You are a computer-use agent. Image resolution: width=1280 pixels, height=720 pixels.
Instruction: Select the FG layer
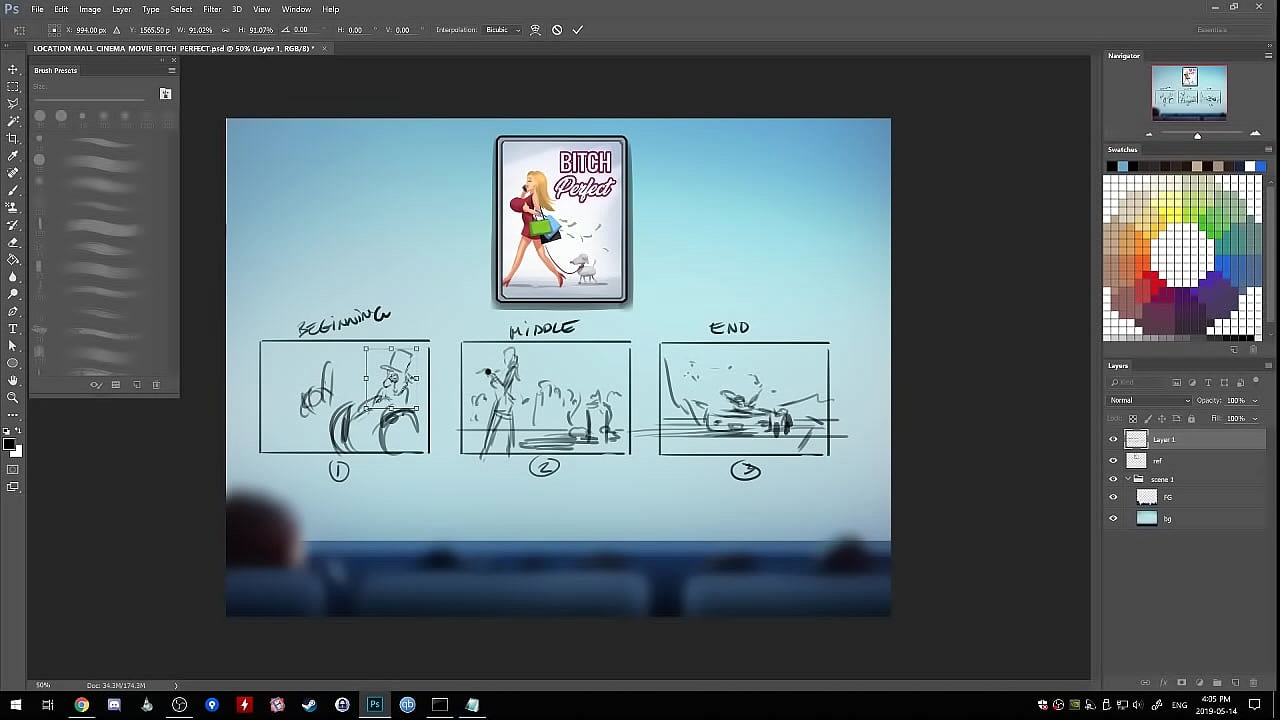(1167, 497)
